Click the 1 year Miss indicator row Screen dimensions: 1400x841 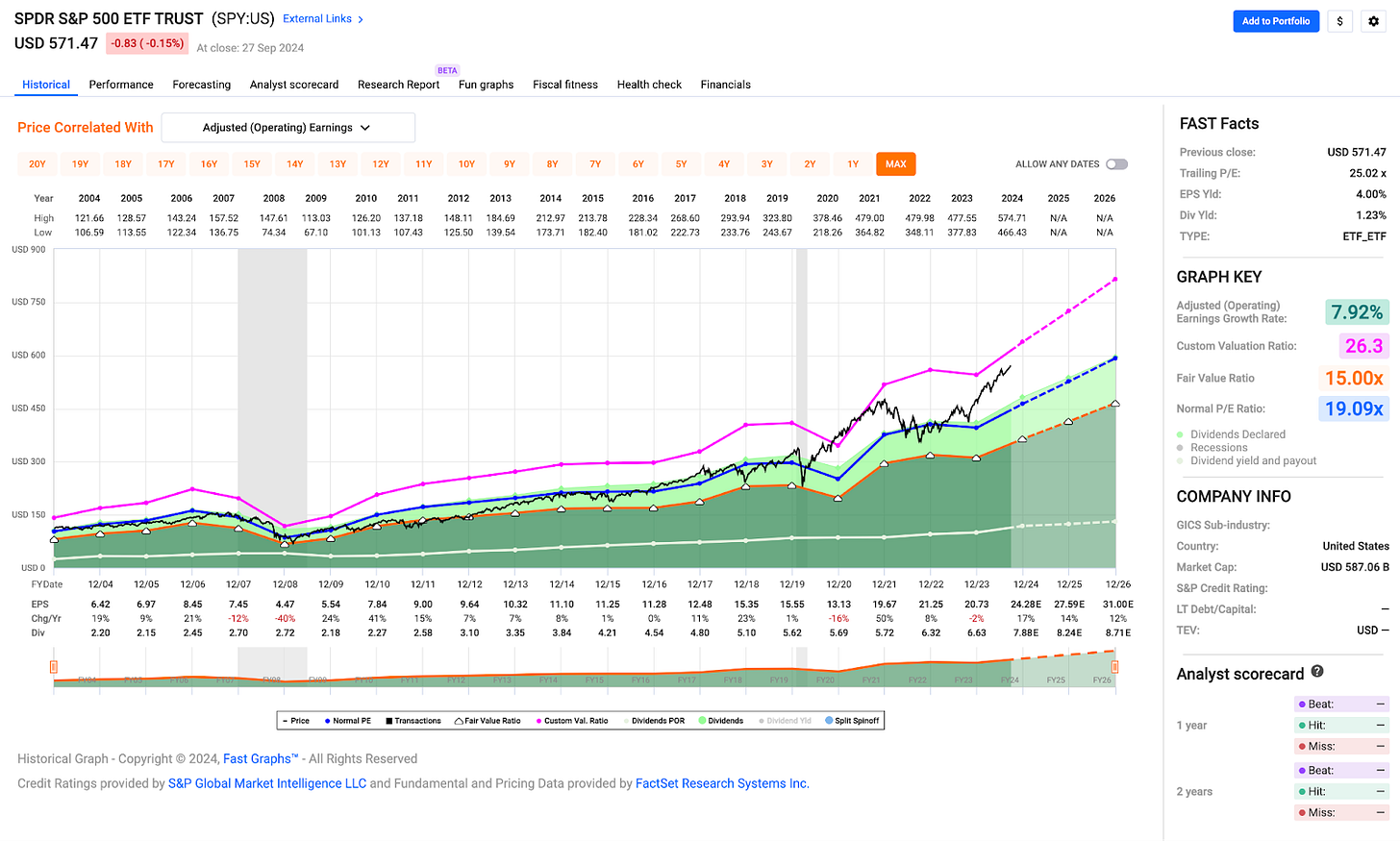click(1342, 747)
